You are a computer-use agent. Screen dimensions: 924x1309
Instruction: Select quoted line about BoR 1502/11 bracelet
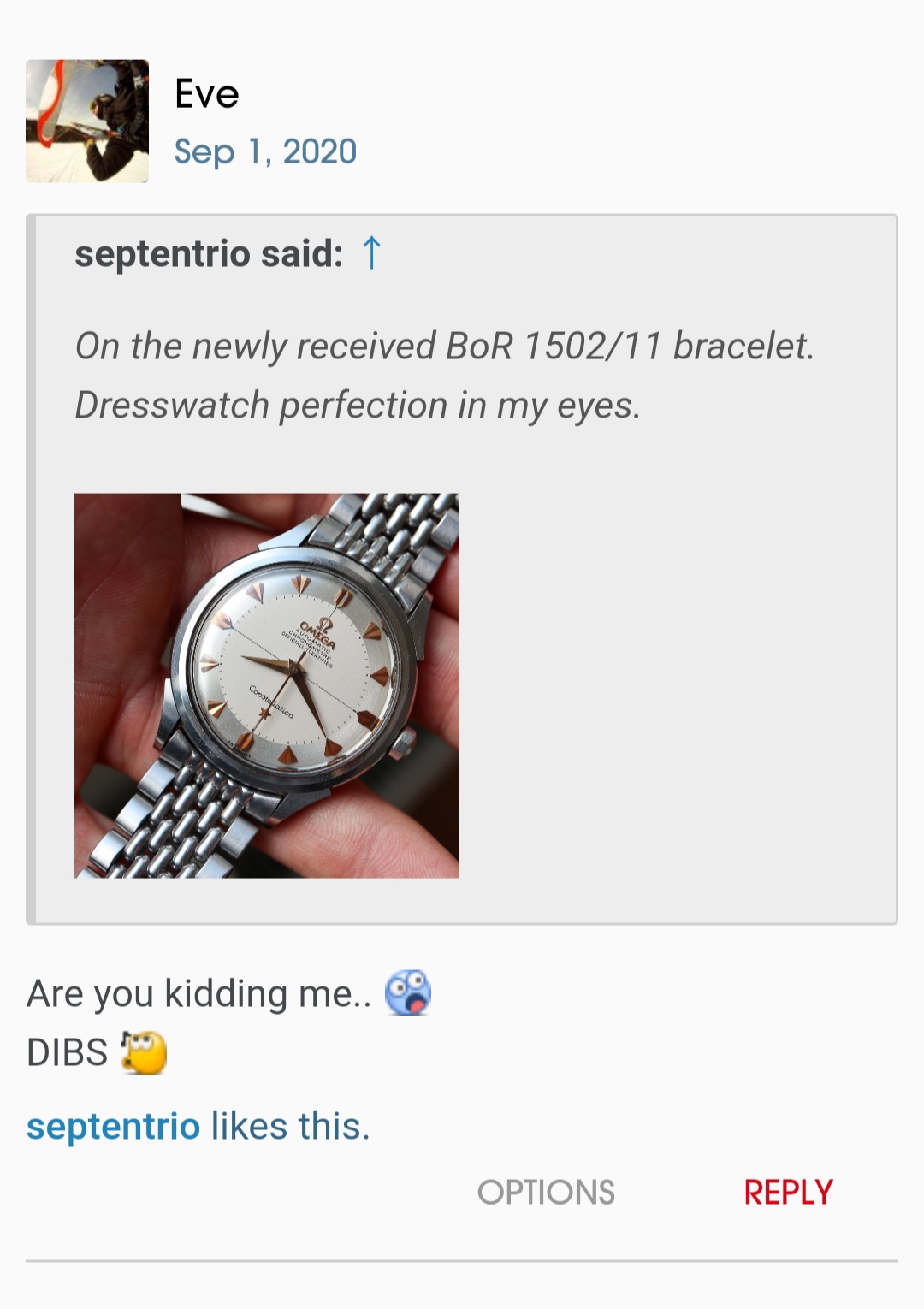(445, 346)
